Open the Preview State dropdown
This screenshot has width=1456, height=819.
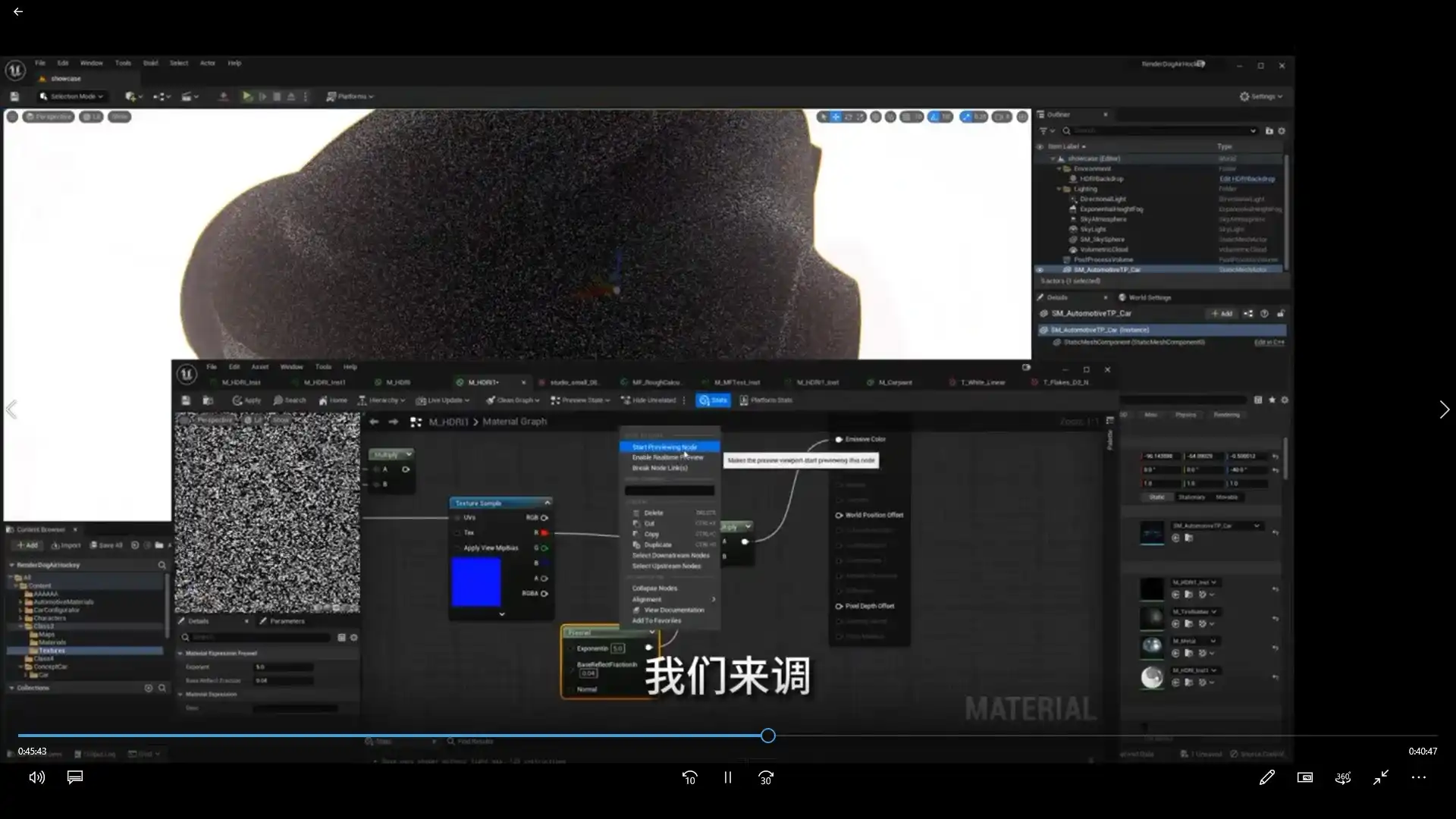(580, 400)
